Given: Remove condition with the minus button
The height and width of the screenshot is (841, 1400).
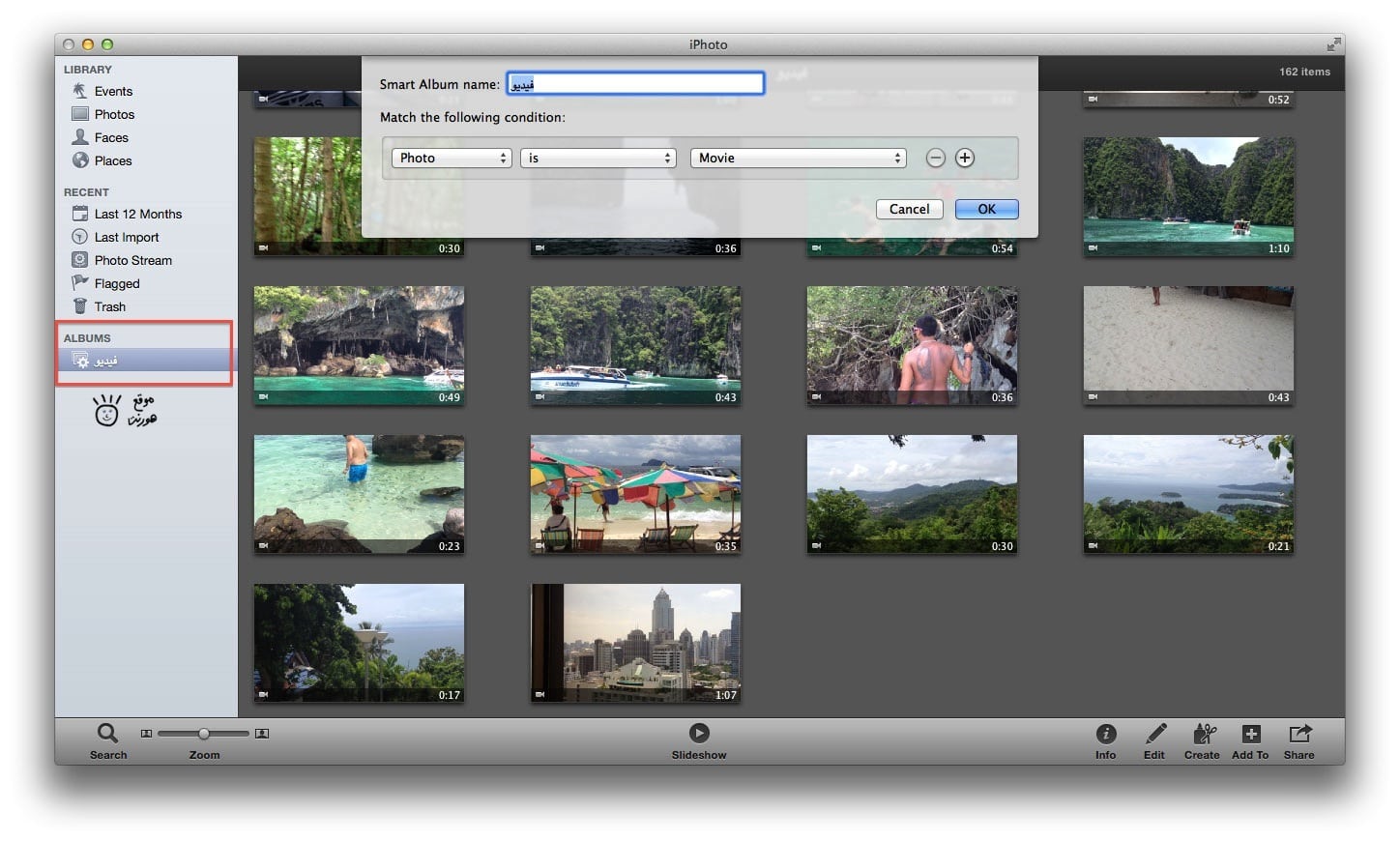Looking at the screenshot, I should (935, 158).
